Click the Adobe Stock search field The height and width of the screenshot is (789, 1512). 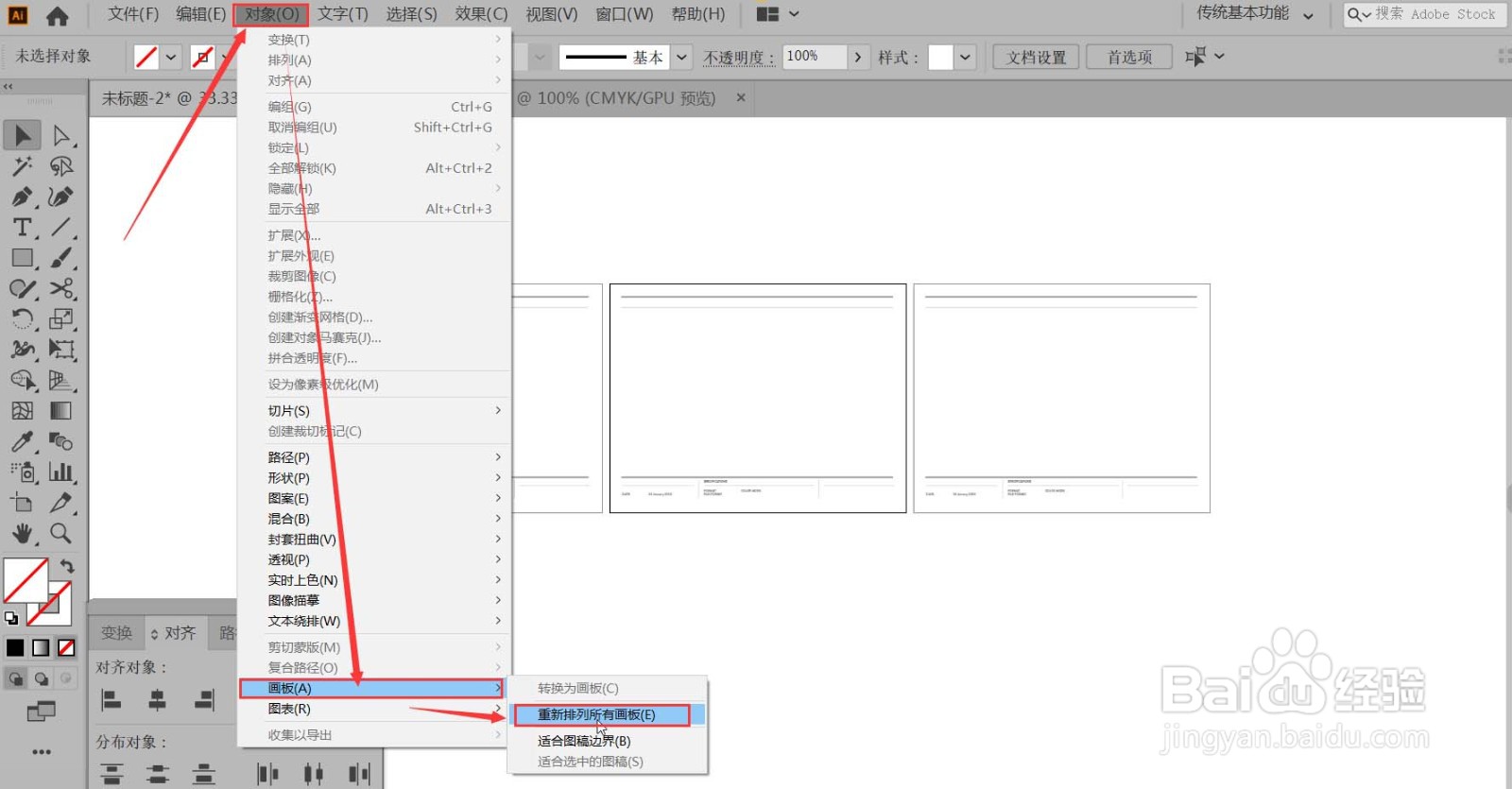click(1424, 14)
